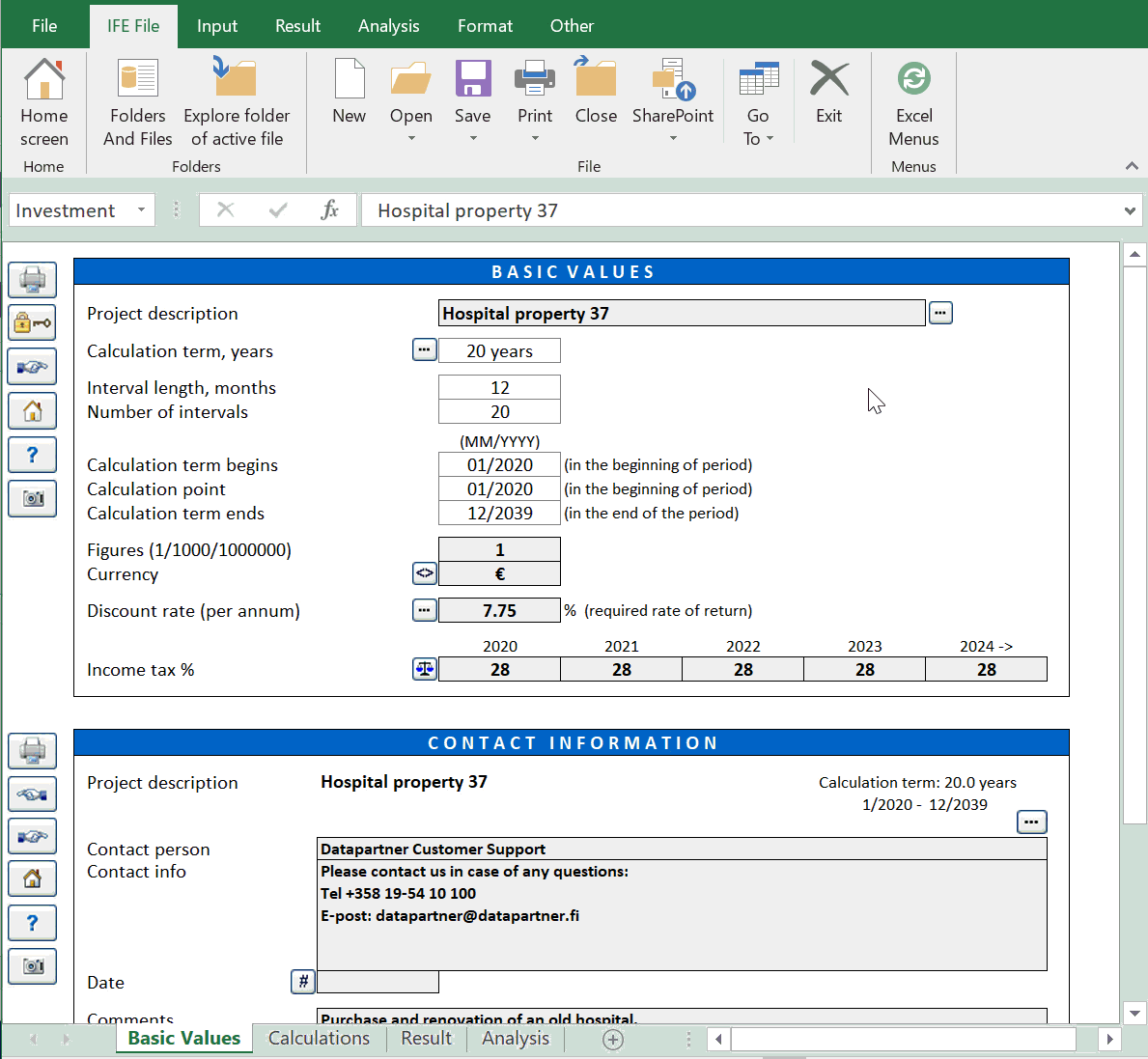Viewport: 1148px width, 1059px height.
Task: Click ellipsis button under Calculation term dates
Action: point(1031,822)
